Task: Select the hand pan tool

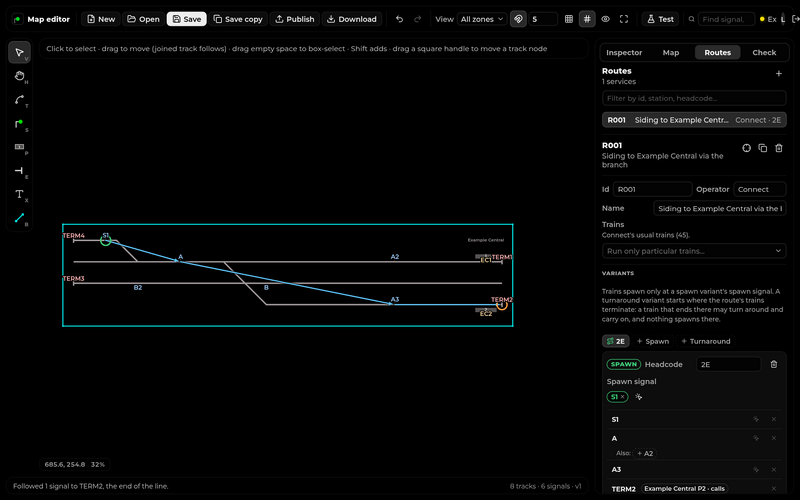Action: tap(19, 76)
